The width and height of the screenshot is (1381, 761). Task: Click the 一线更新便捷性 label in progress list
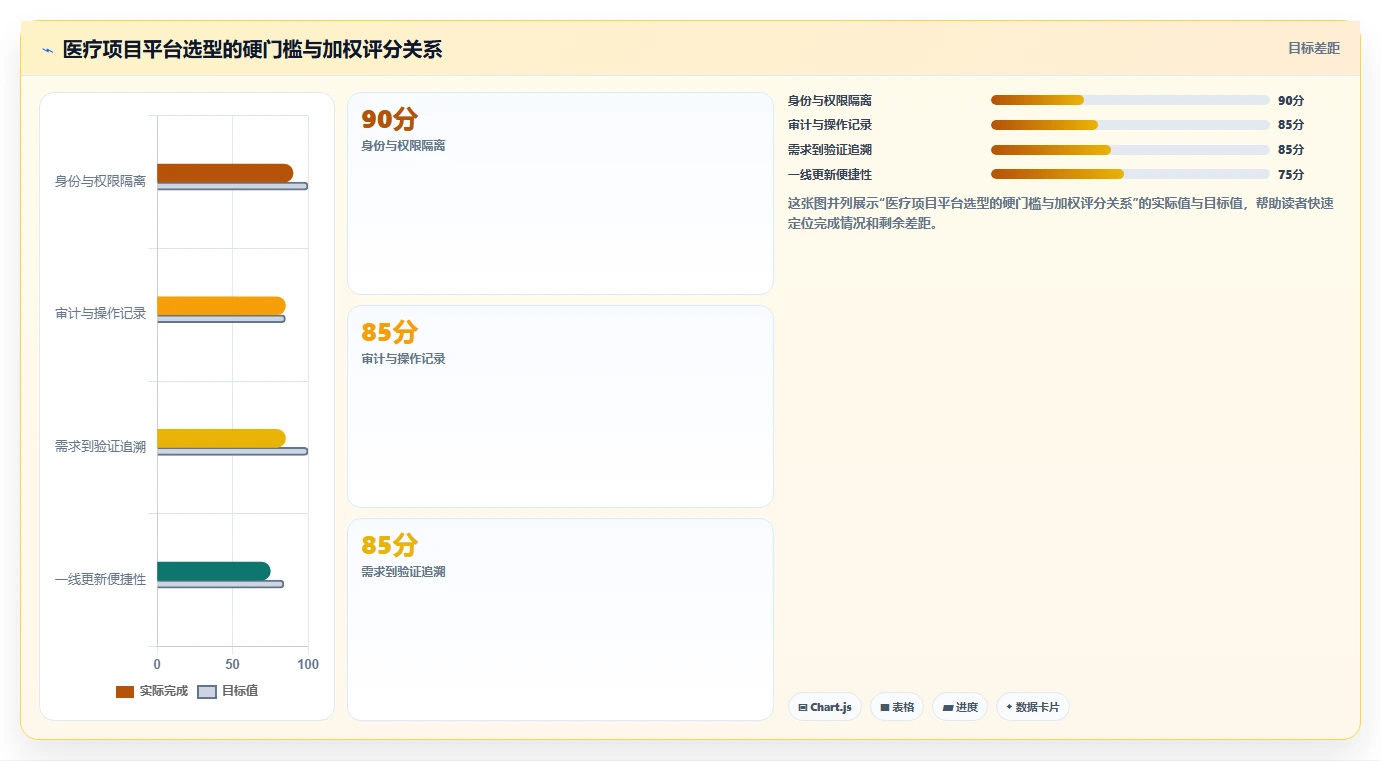pyautogui.click(x=830, y=174)
